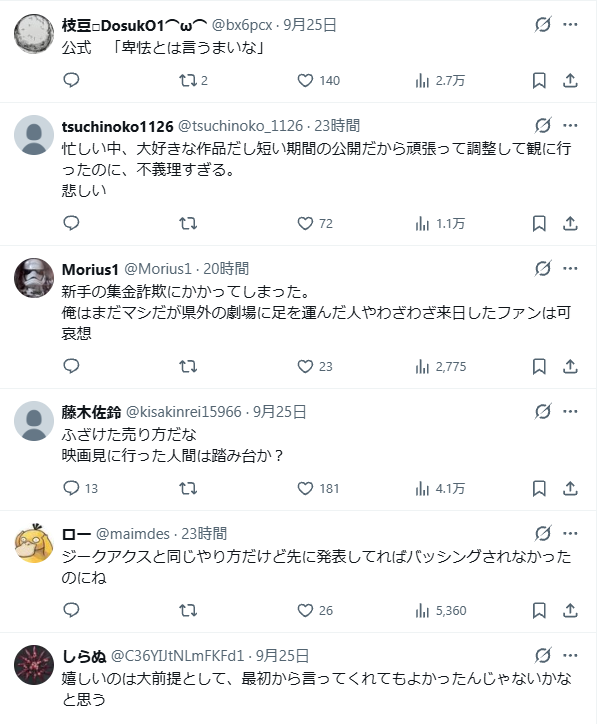Share the tweet by 藤木佐鈴
598x724 pixels.
click(570, 489)
